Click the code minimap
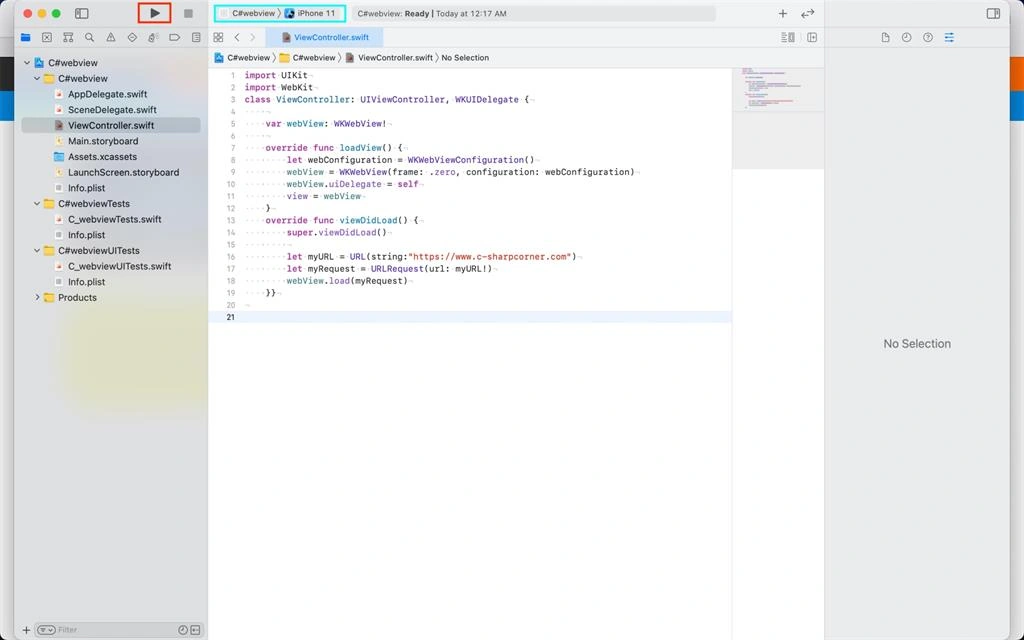The width and height of the screenshot is (1024, 640). (777, 88)
